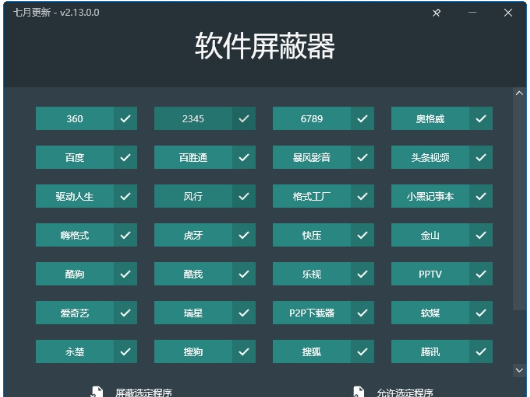This screenshot has width=530, height=397.
Task: Toggle the 乐视 block option
Action: click(x=323, y=274)
